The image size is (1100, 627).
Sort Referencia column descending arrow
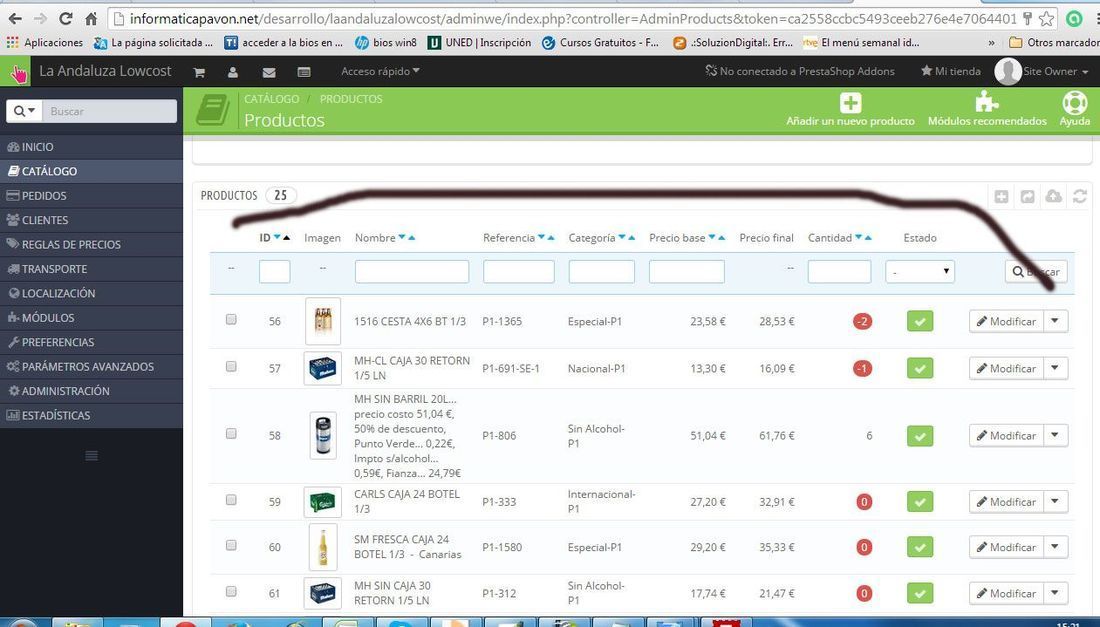click(x=542, y=237)
